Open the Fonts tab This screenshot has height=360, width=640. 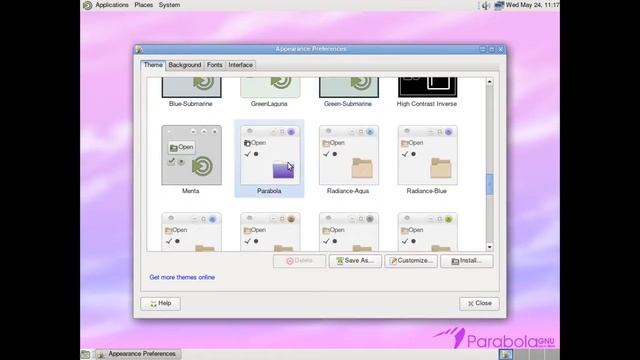[x=215, y=65]
